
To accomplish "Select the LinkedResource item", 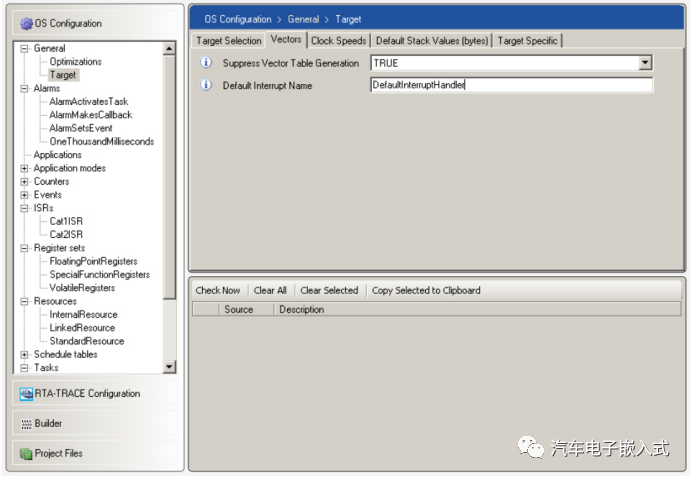I will click(x=82, y=328).
